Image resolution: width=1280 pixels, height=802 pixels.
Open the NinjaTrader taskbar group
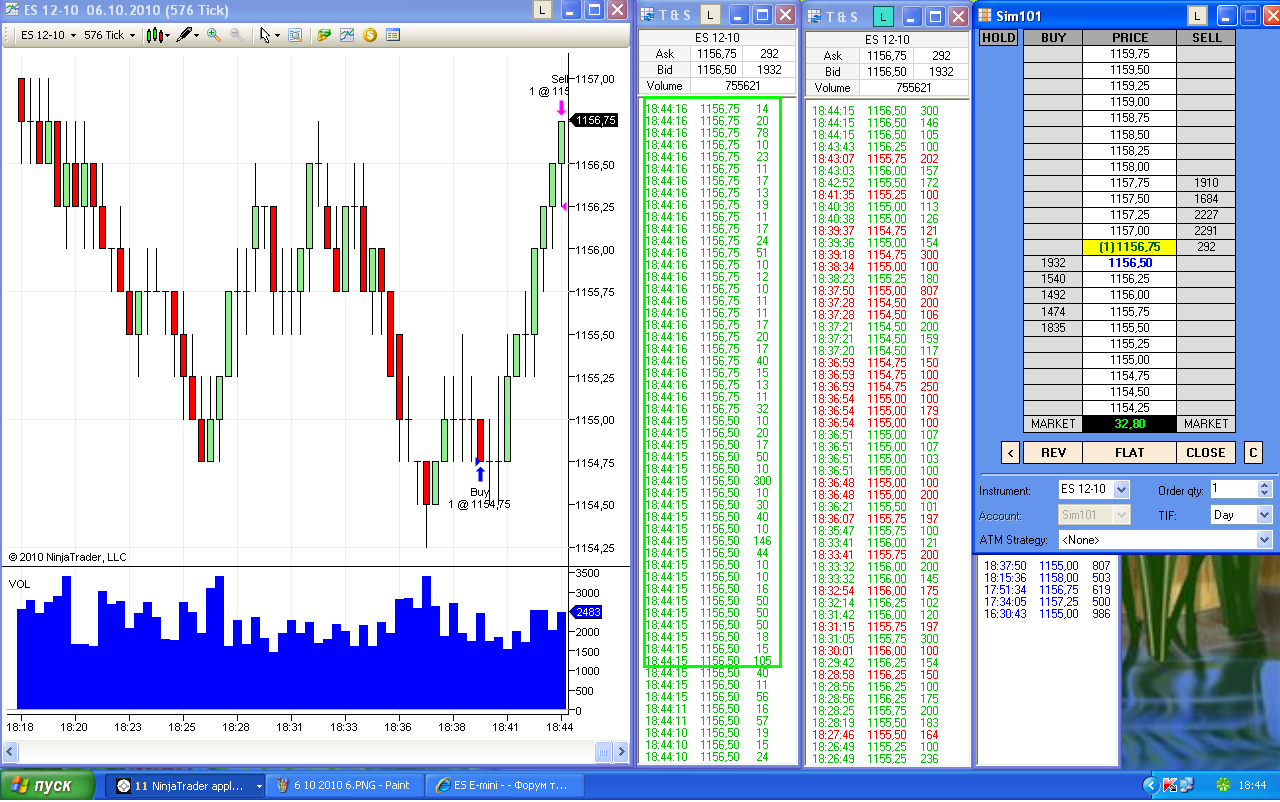click(x=185, y=786)
